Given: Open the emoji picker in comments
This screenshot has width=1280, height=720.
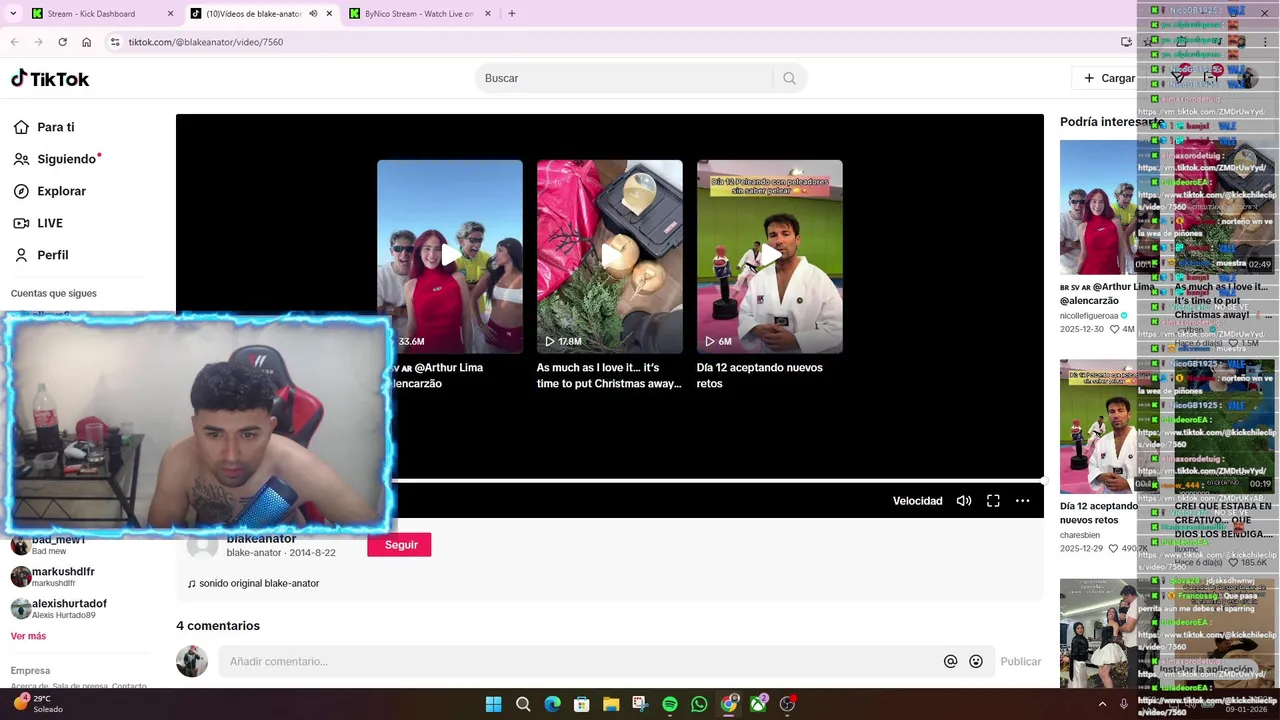Looking at the screenshot, I should click(976, 661).
